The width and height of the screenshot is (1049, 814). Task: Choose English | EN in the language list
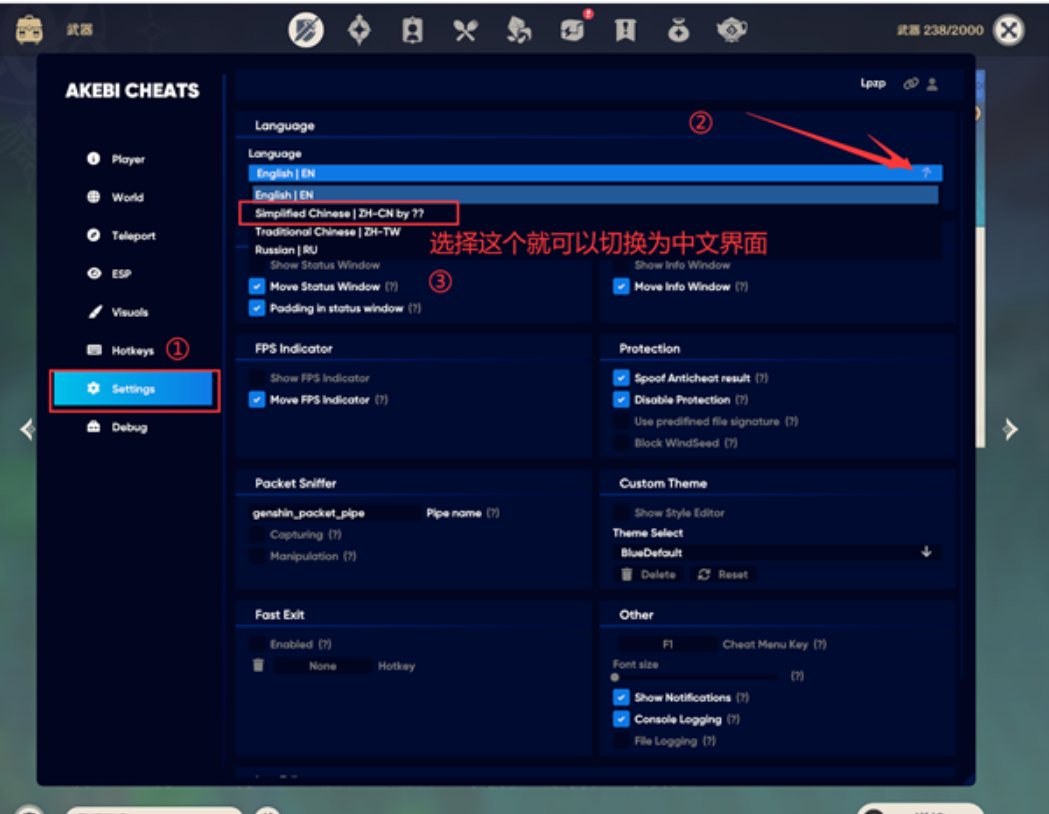(595, 195)
